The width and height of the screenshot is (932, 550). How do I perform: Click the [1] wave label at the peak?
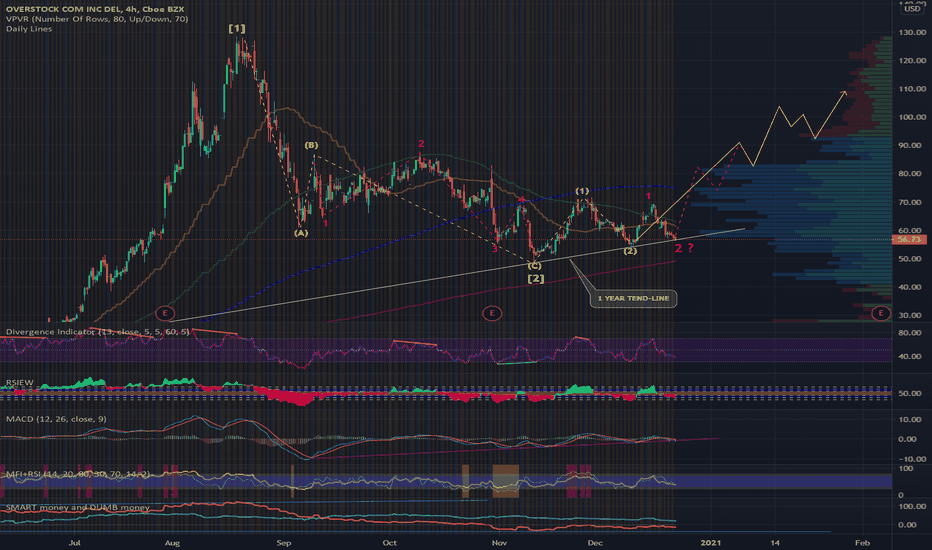pyautogui.click(x=237, y=29)
